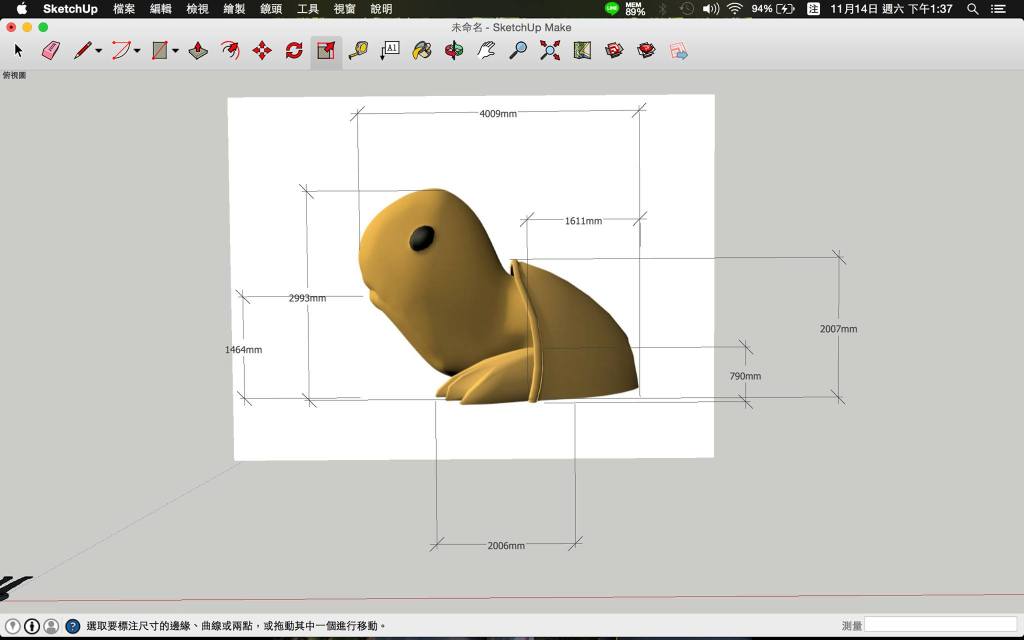The height and width of the screenshot is (640, 1024).
Task: Activate the Tape Measure tool
Action: (x=358, y=50)
